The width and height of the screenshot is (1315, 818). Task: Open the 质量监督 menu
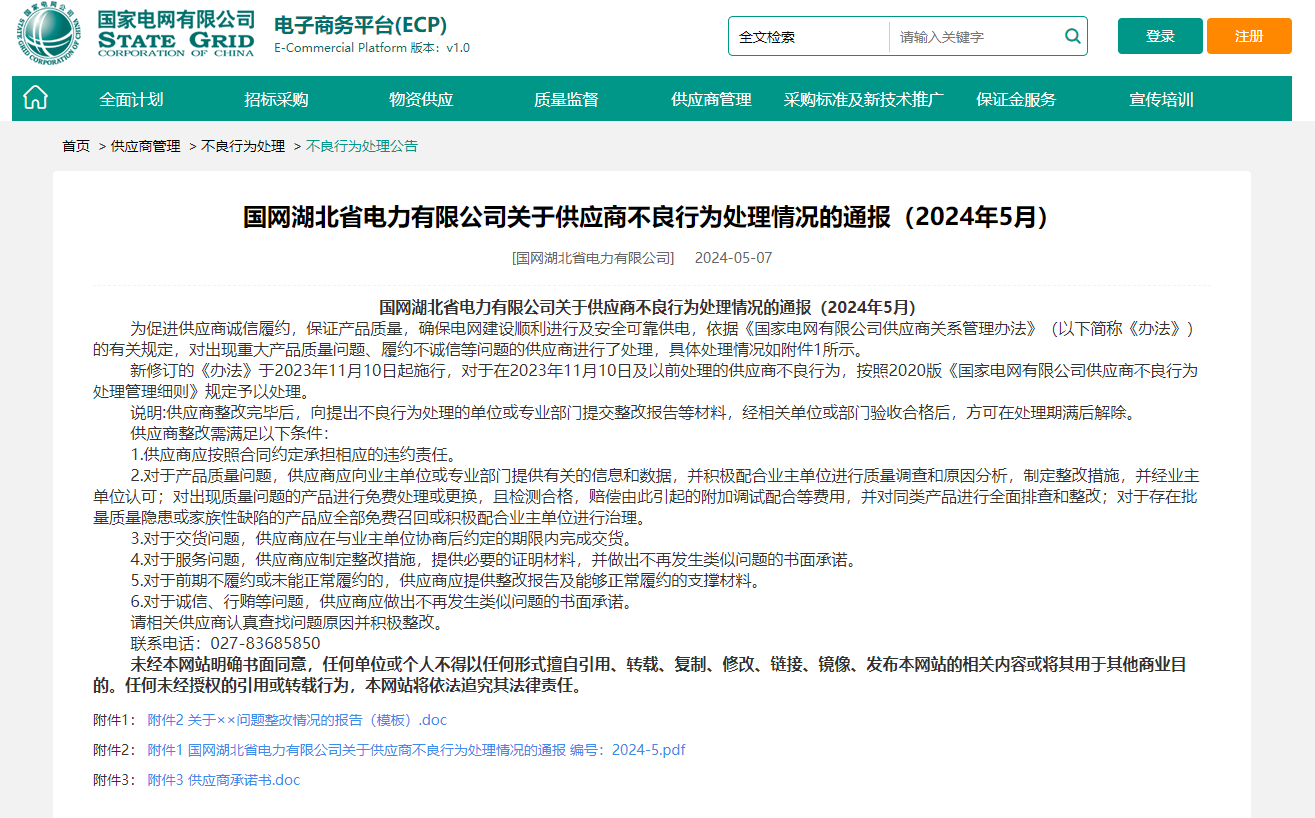click(x=566, y=99)
